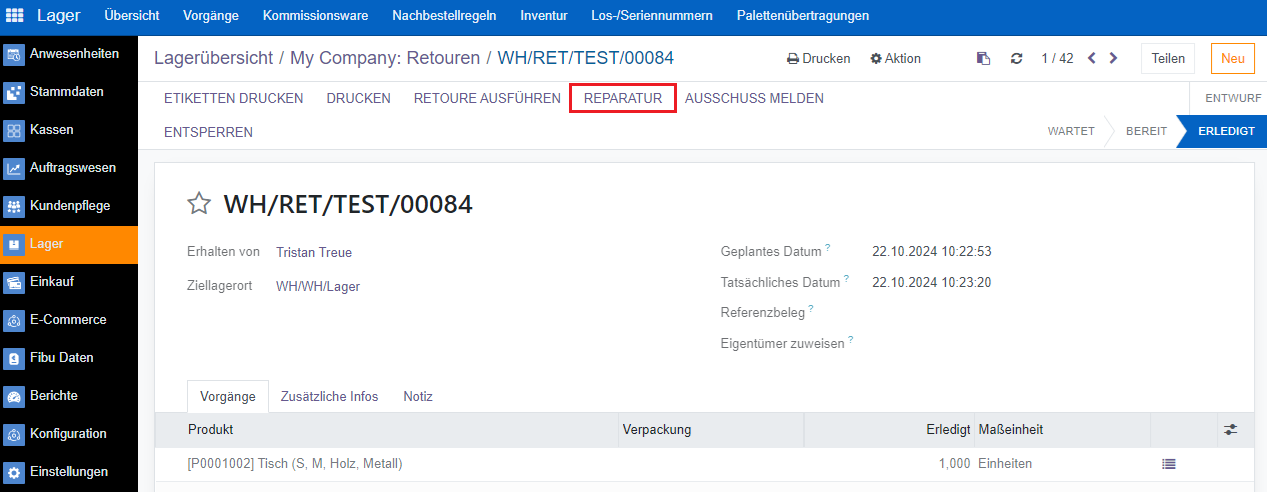Image resolution: width=1267 pixels, height=492 pixels.
Task: Click the refresh record icon
Action: click(x=1016, y=59)
